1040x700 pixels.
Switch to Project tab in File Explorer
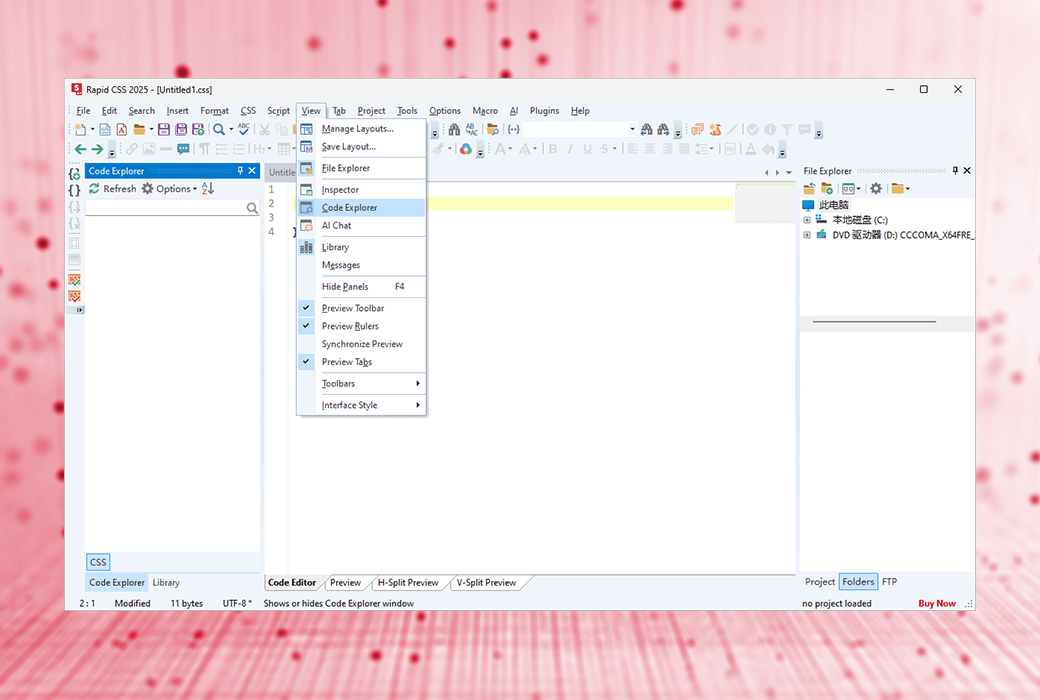click(x=820, y=582)
